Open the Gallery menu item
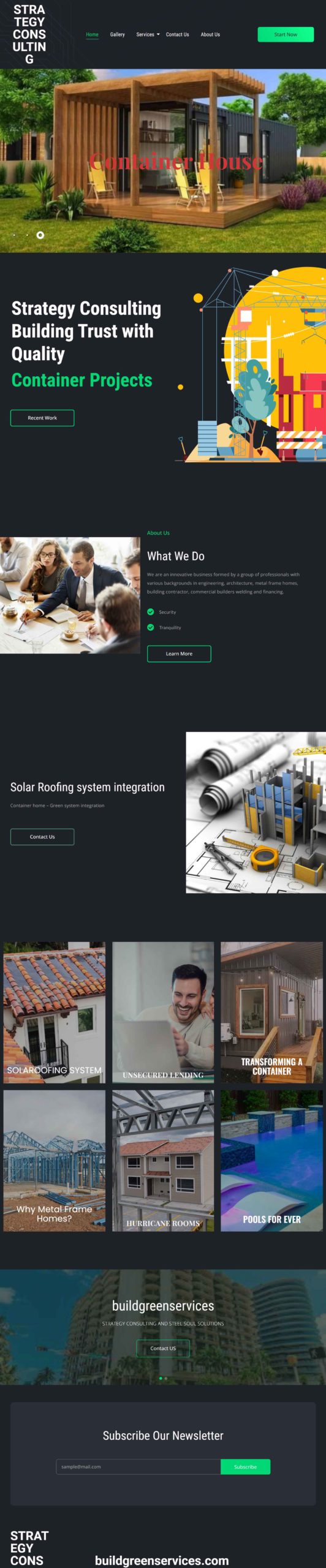This screenshot has height=1568, width=326. coord(117,34)
